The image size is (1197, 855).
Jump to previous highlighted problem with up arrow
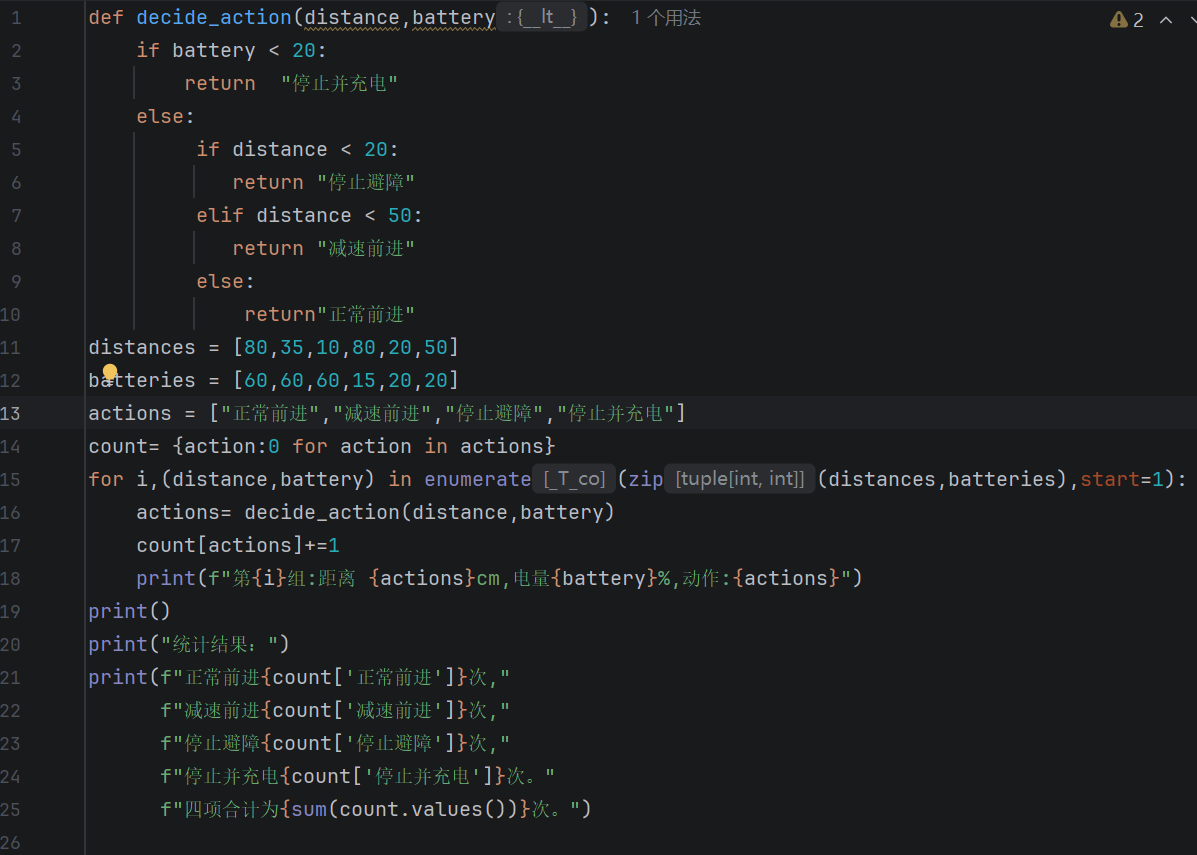point(1166,20)
